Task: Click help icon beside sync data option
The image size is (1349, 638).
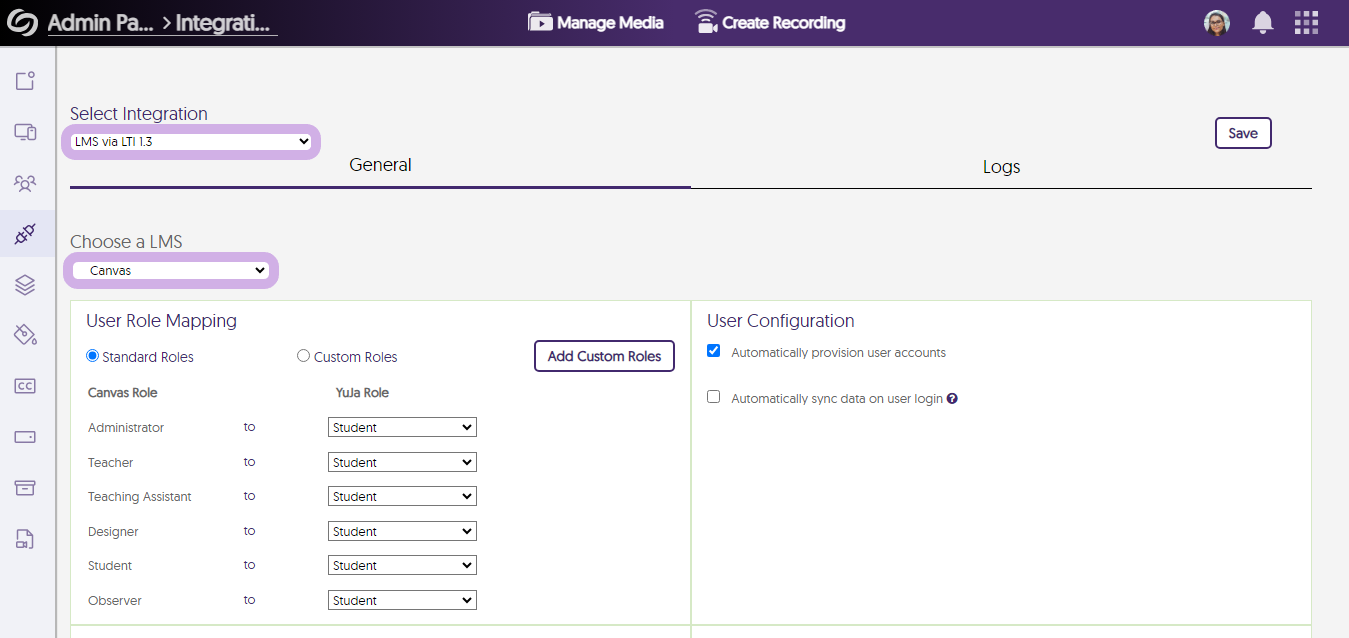Action: (x=952, y=399)
